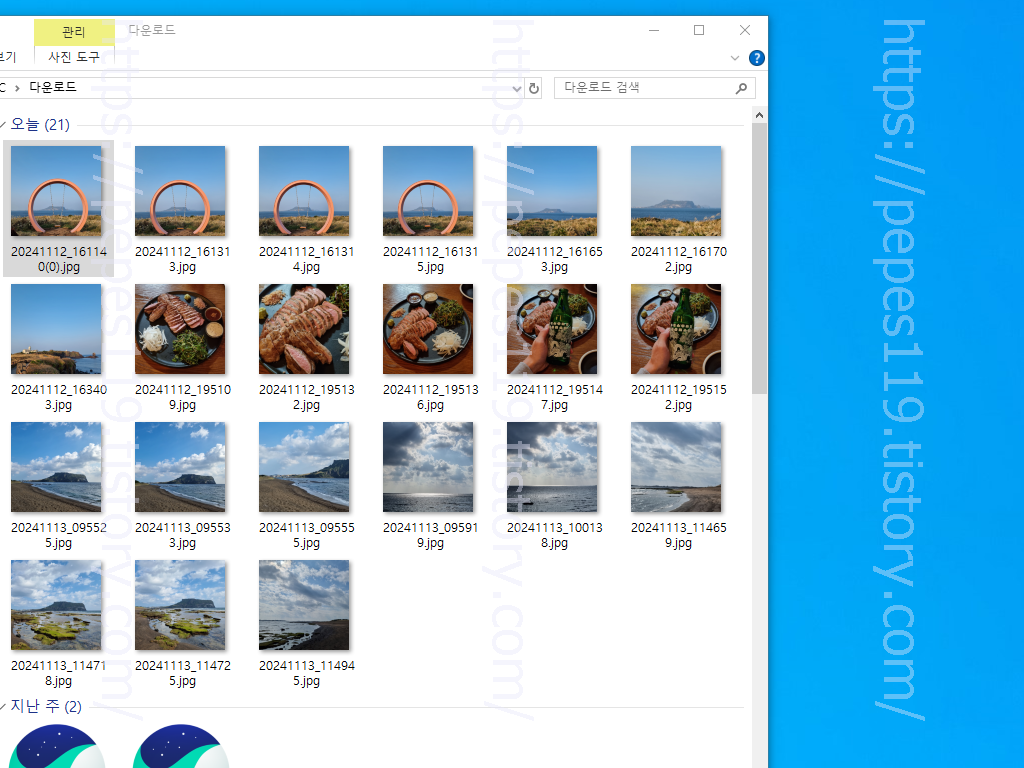Viewport: 1024px width, 768px height.
Task: Maximize the 다운로드 window
Action: point(699,30)
